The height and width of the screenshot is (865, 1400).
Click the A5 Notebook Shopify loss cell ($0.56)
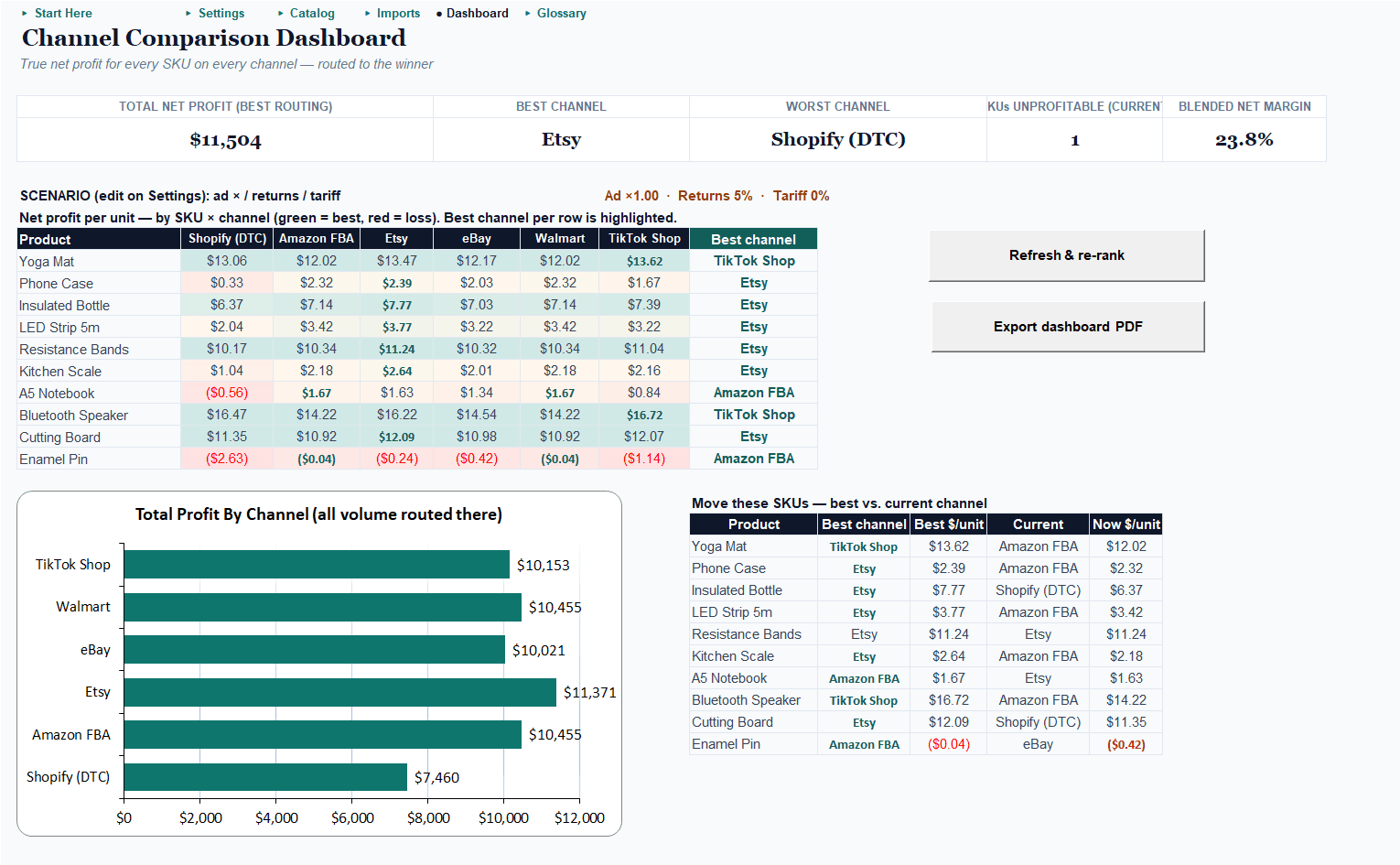pyautogui.click(x=227, y=393)
